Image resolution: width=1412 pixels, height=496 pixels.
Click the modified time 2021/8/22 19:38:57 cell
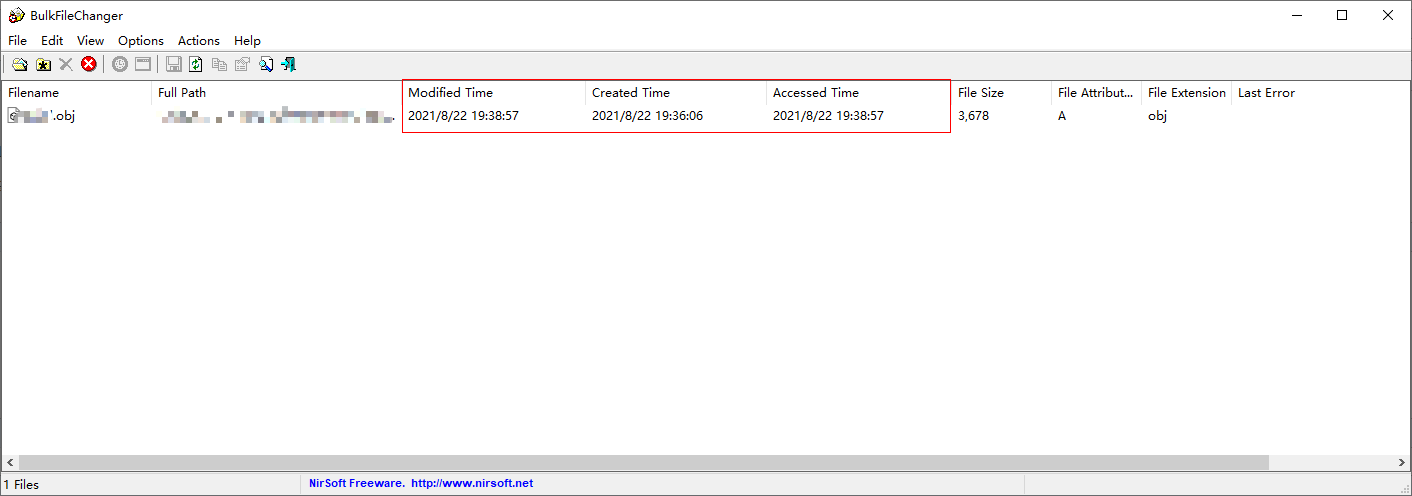463,116
